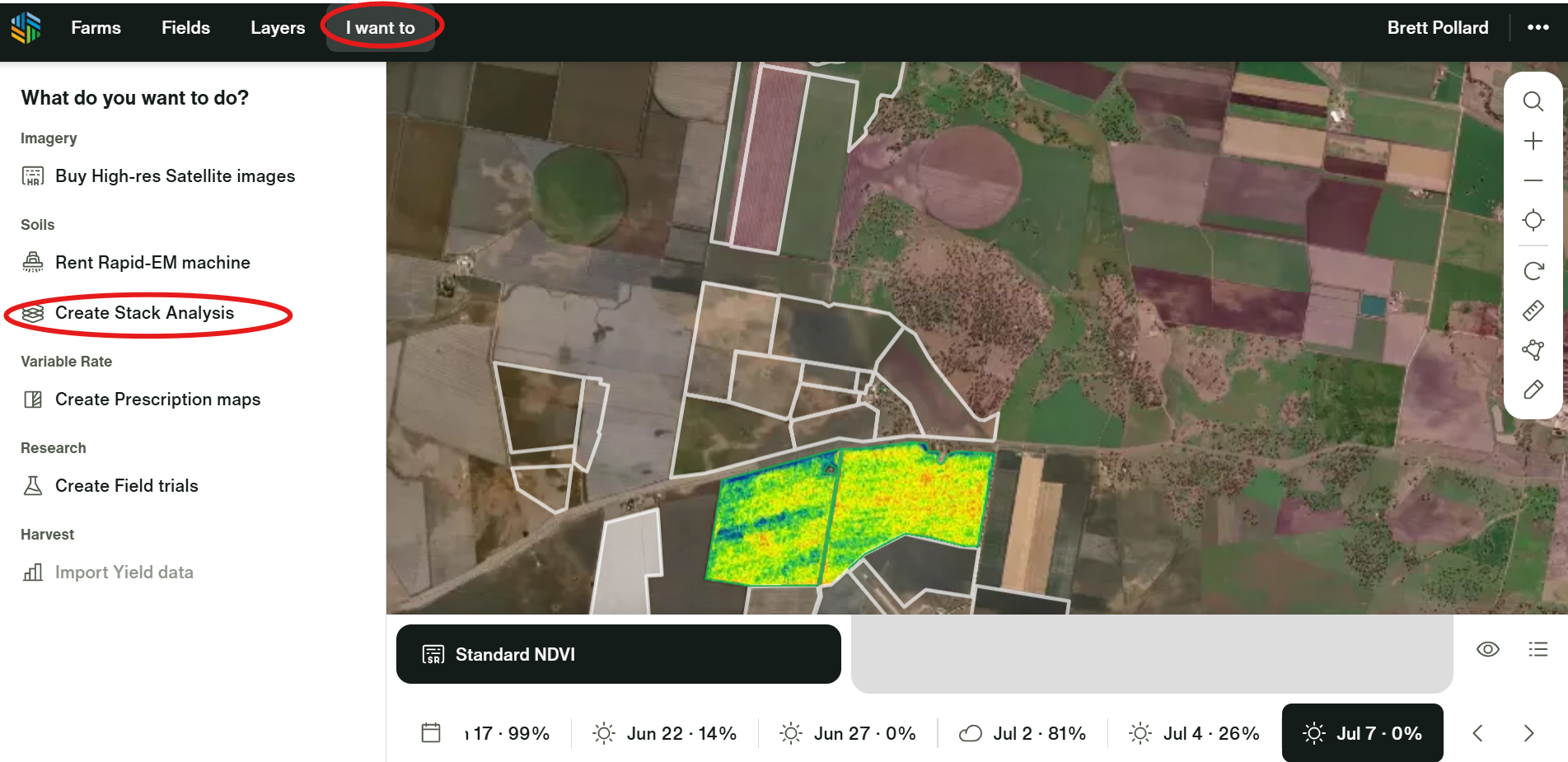Screen dimensions: 1568x762
Task: Open the calendar date picker
Action: coord(431,732)
